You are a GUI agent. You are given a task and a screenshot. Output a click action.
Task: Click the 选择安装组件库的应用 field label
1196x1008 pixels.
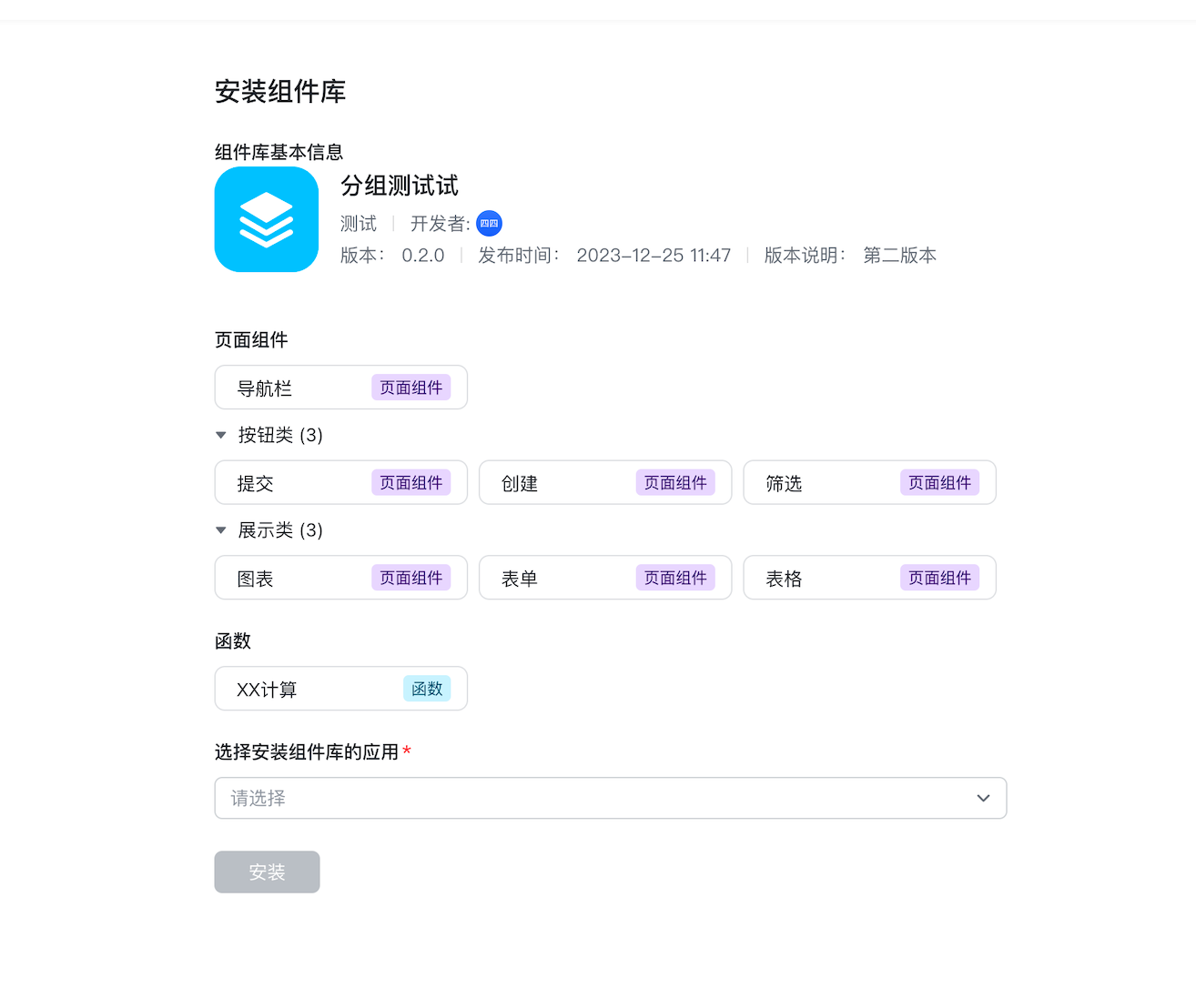point(307,751)
